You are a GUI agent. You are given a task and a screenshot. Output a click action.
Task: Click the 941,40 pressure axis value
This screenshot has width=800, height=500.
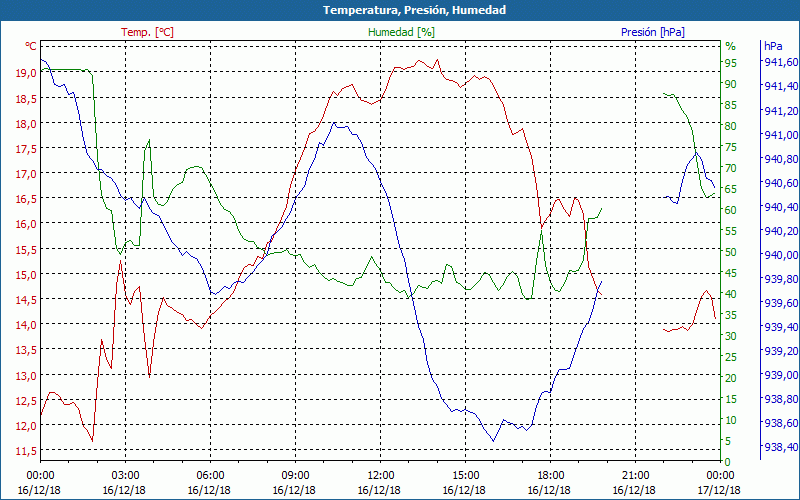(780, 86)
